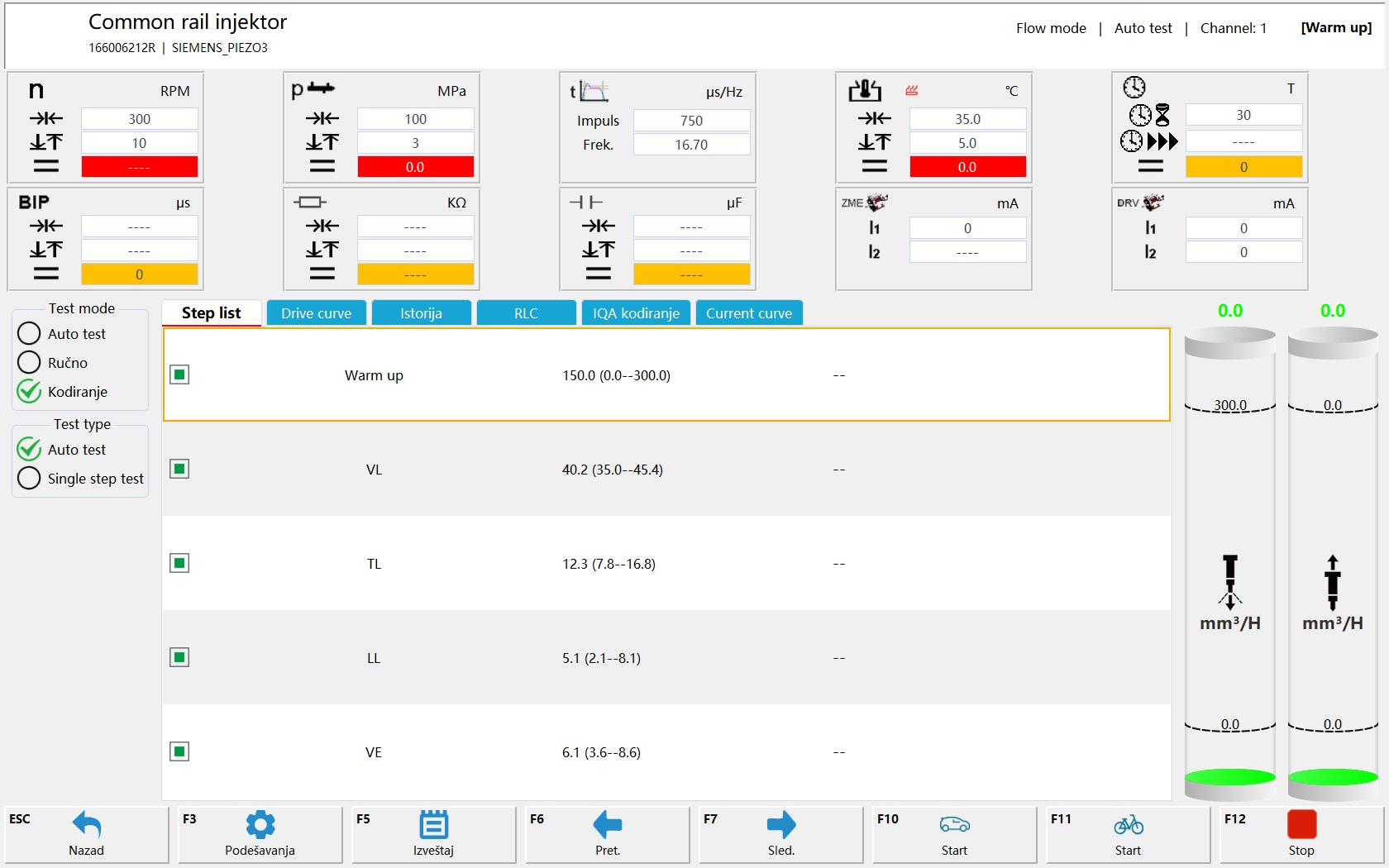1389x868 pixels.
Task: Switch to the Drive curve tab
Action: [316, 313]
